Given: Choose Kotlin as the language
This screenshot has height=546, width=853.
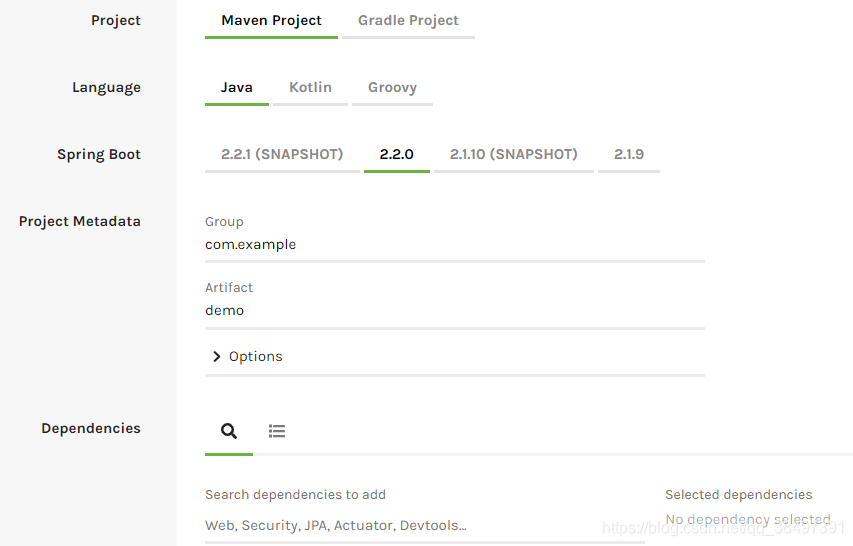Looking at the screenshot, I should (x=310, y=88).
